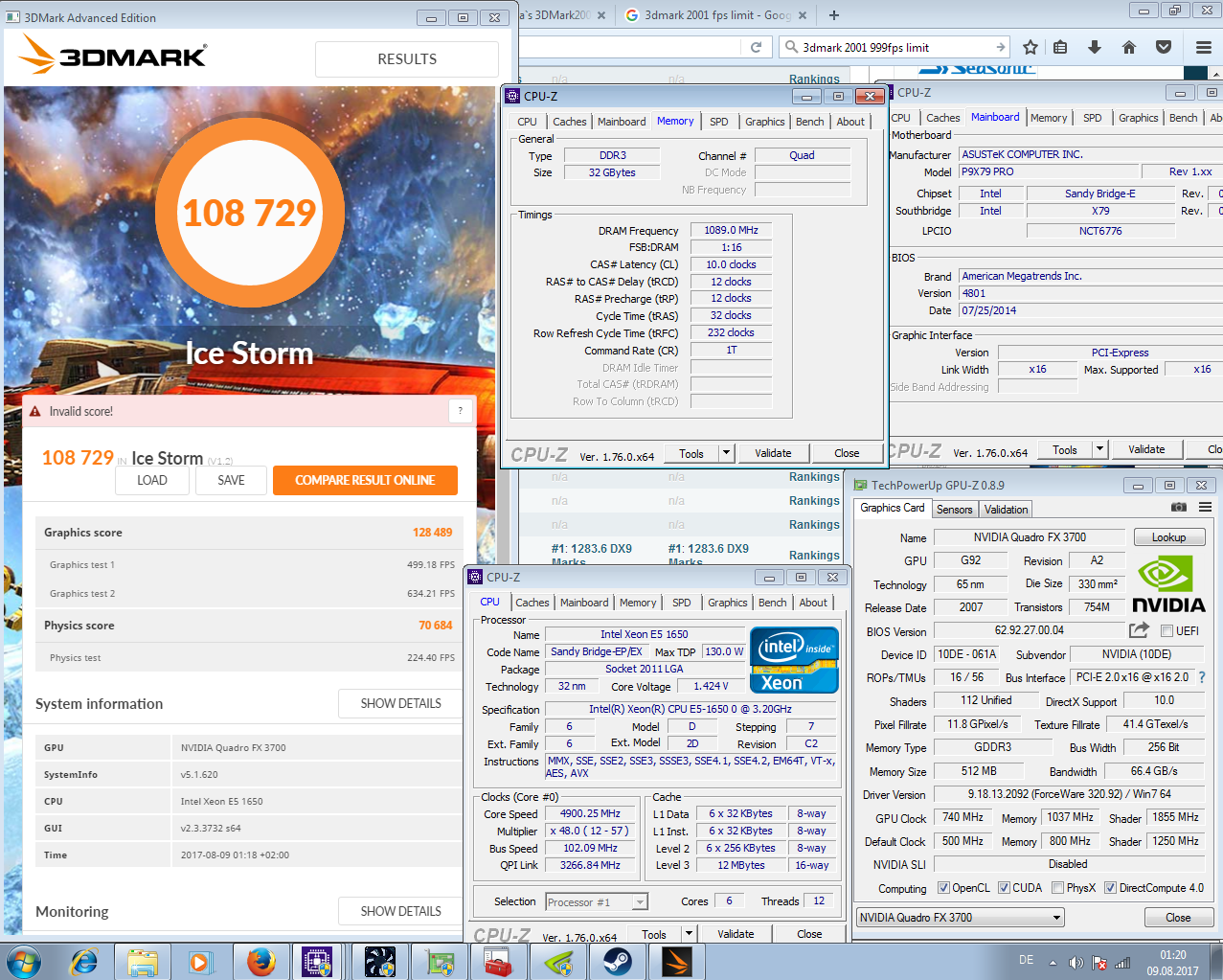The image size is (1223, 980).
Task: Toggle the CUDA checkbox
Action: coord(1004,888)
